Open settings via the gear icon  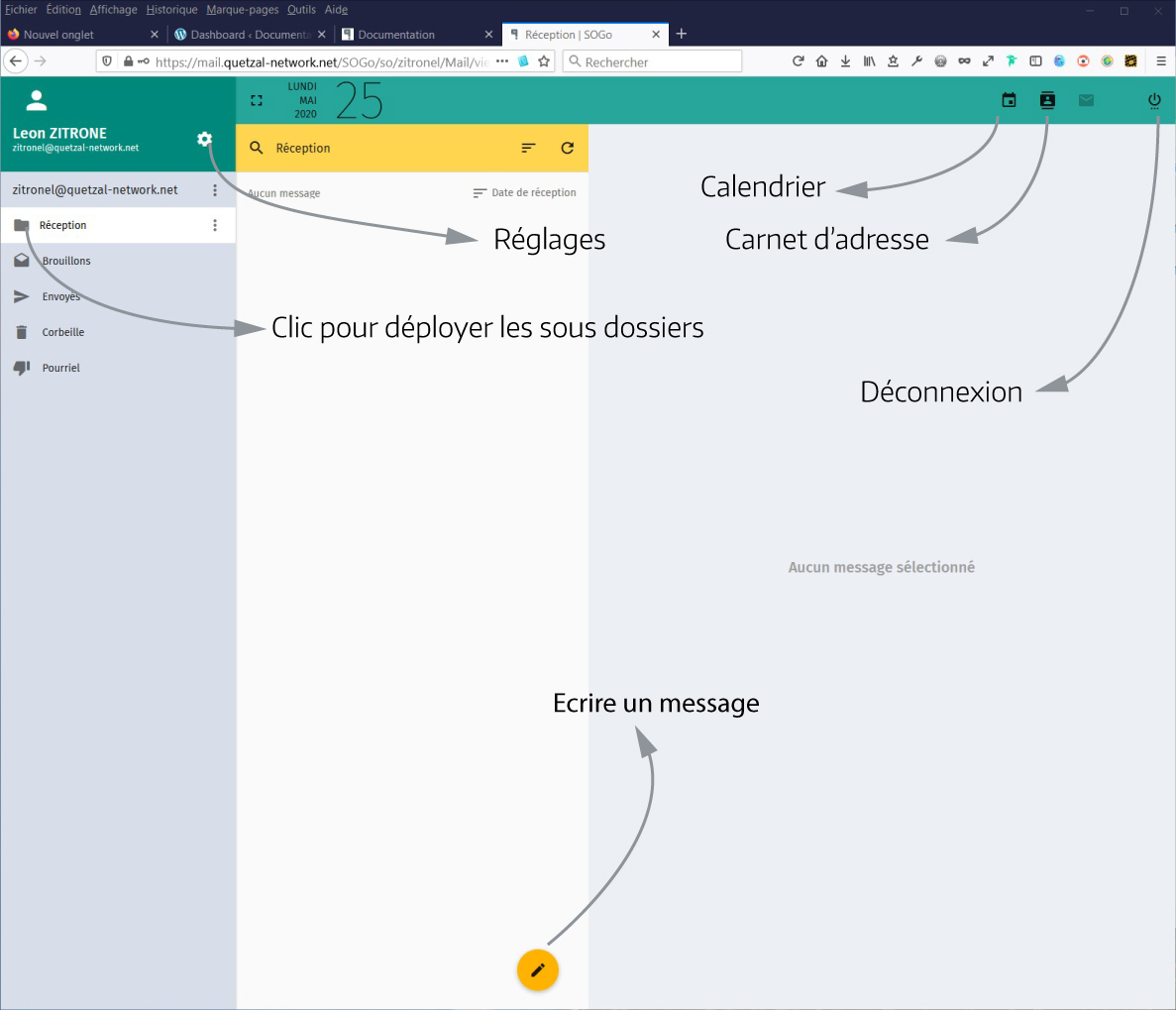pos(204,139)
